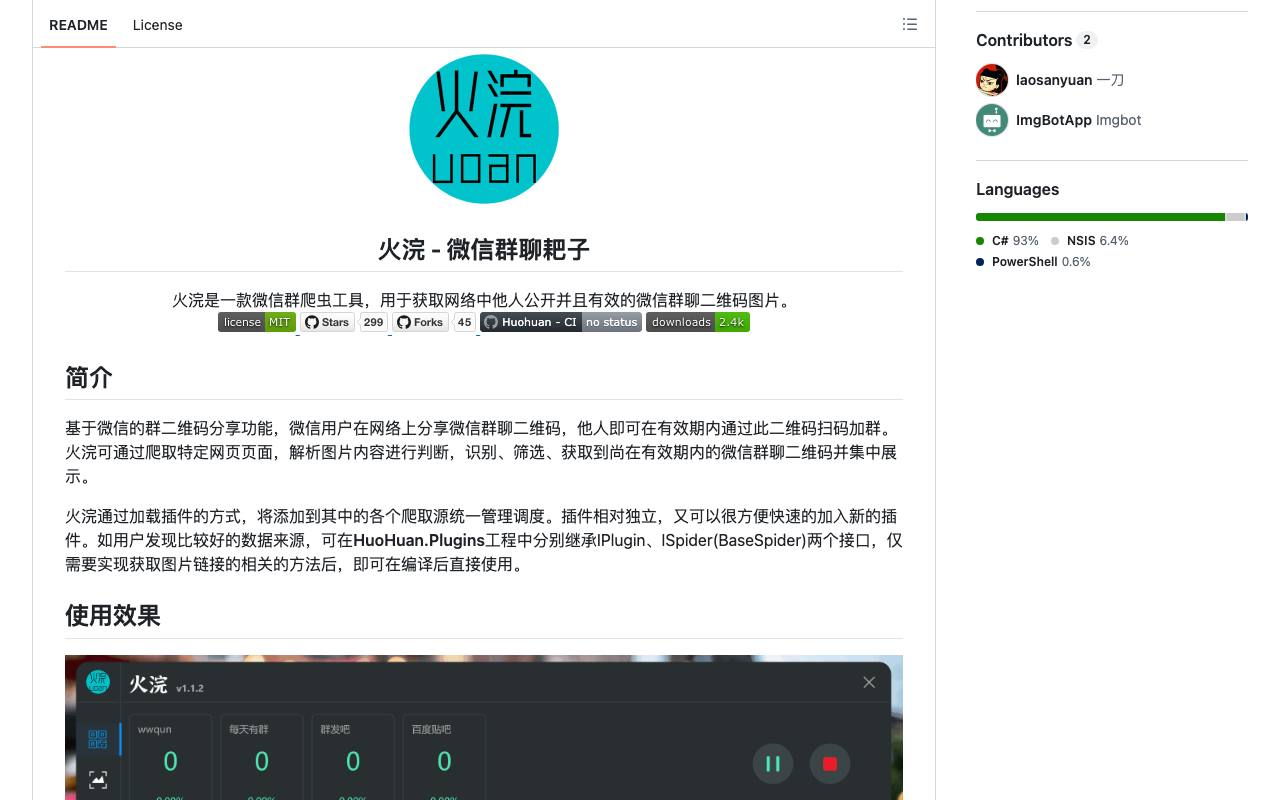Click the gray NSIS segment of language bar
Image resolution: width=1280 pixels, height=800 pixels.
(x=1236, y=217)
